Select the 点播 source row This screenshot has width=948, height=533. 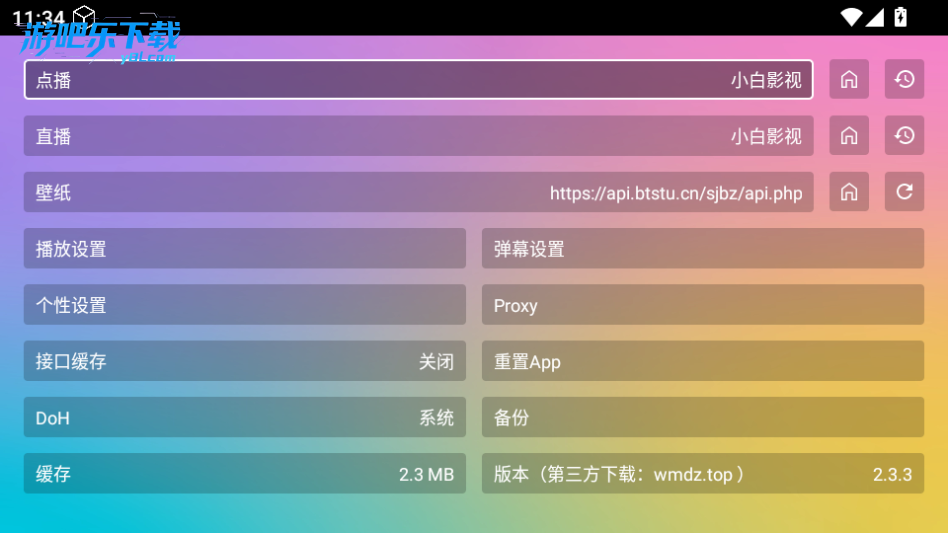tap(418, 80)
